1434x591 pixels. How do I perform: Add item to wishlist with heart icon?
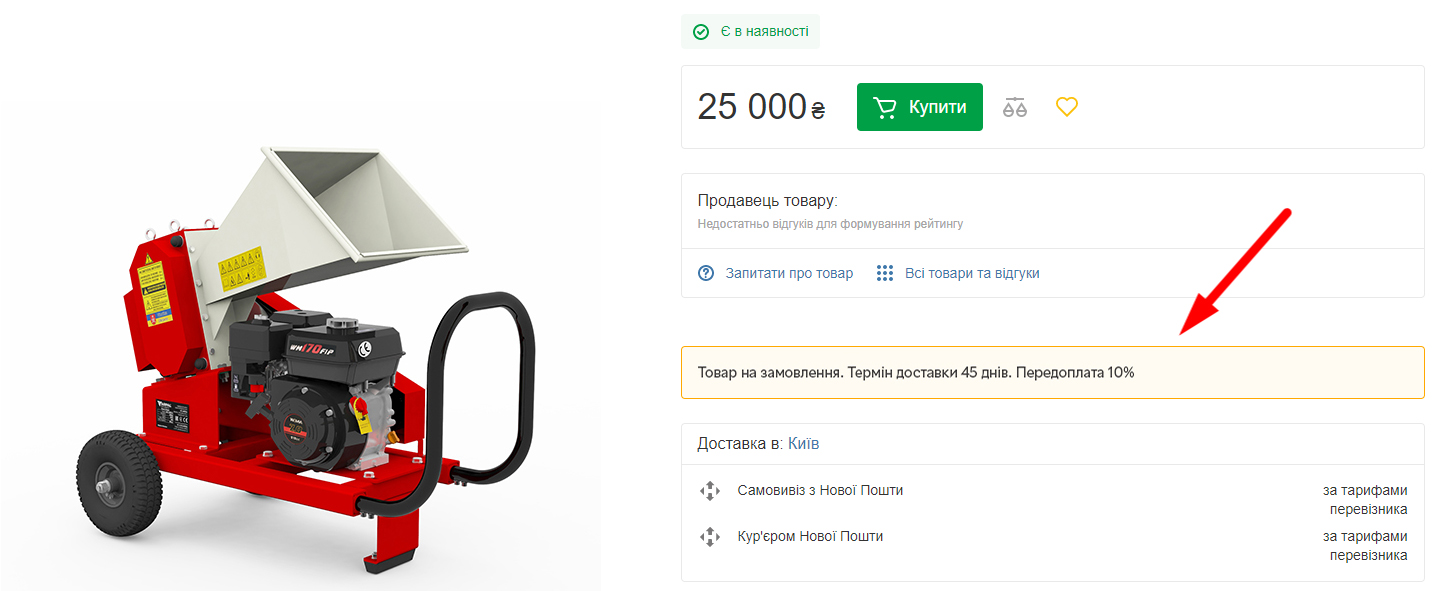(1067, 106)
